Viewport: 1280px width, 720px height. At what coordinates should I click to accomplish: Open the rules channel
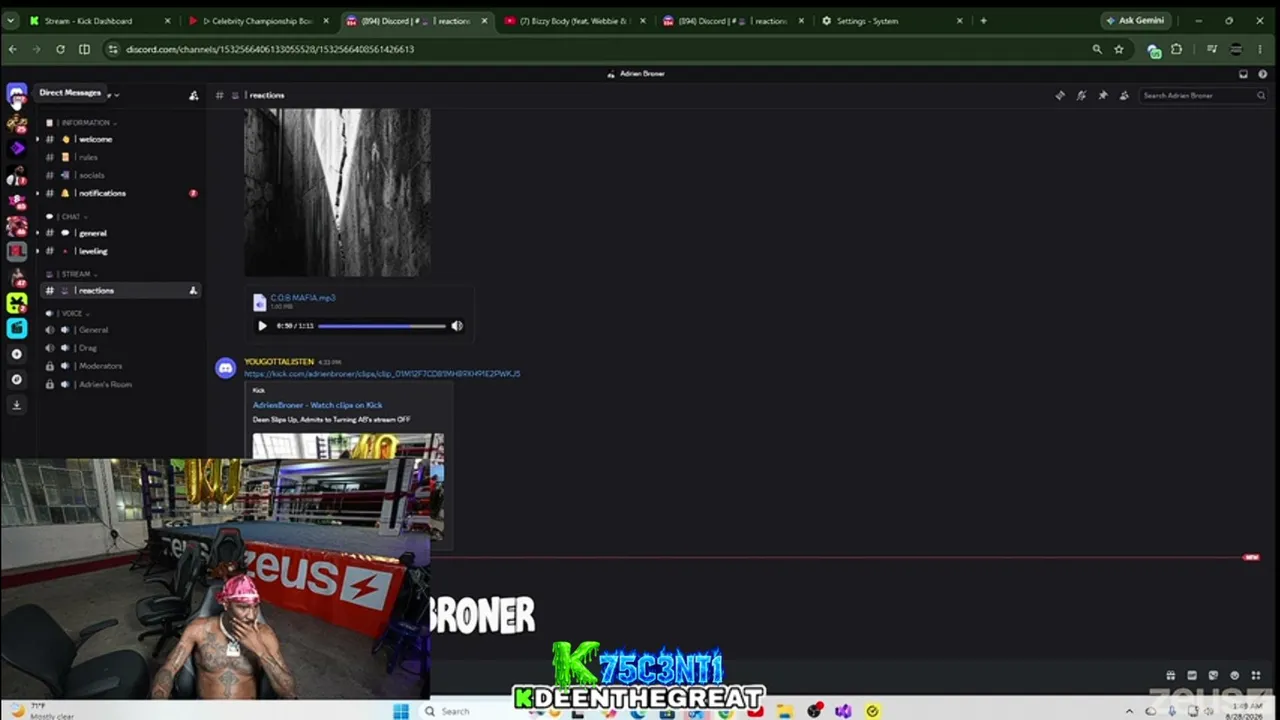120,157
